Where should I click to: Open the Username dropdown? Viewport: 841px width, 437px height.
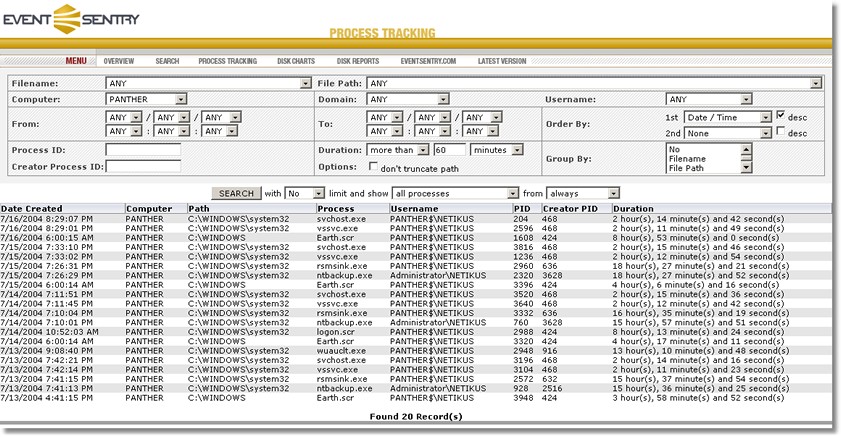709,99
